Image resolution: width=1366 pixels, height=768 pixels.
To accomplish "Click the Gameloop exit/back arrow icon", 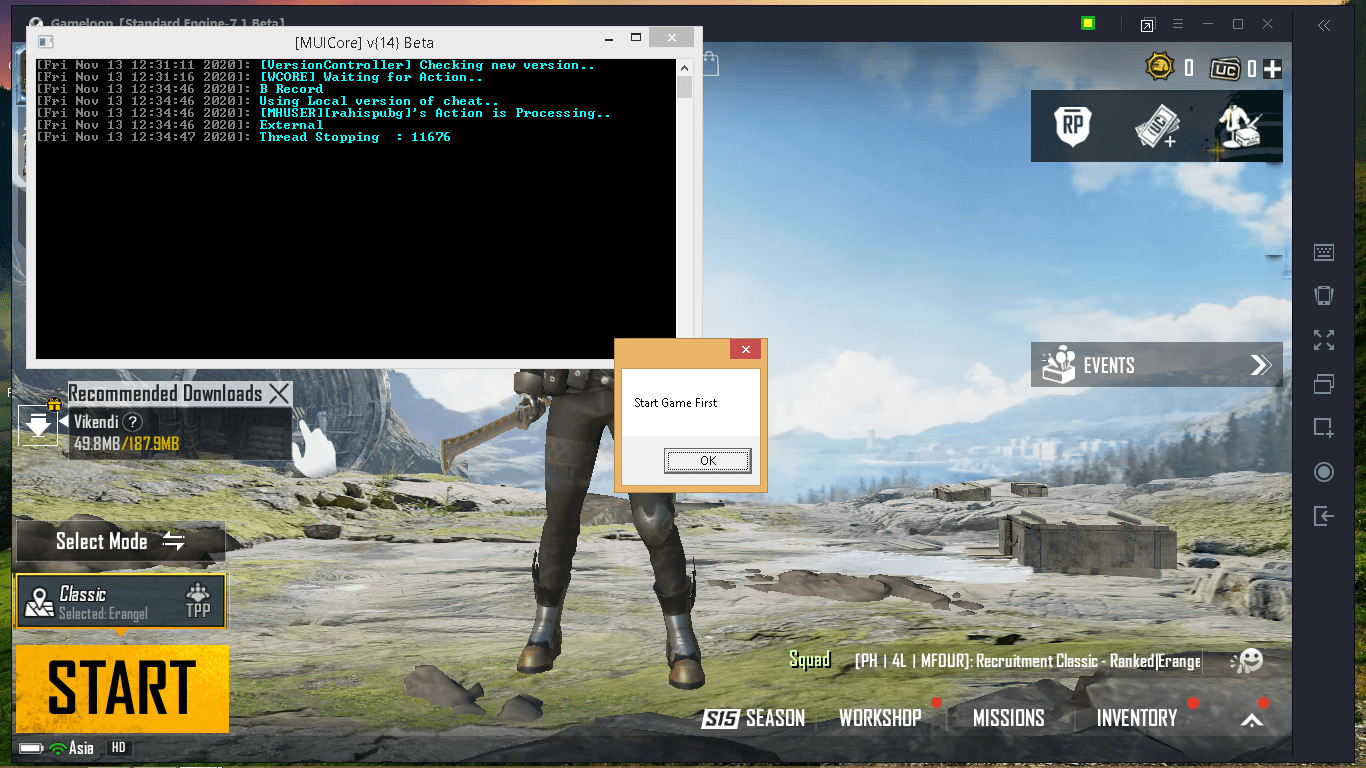I will (1324, 516).
